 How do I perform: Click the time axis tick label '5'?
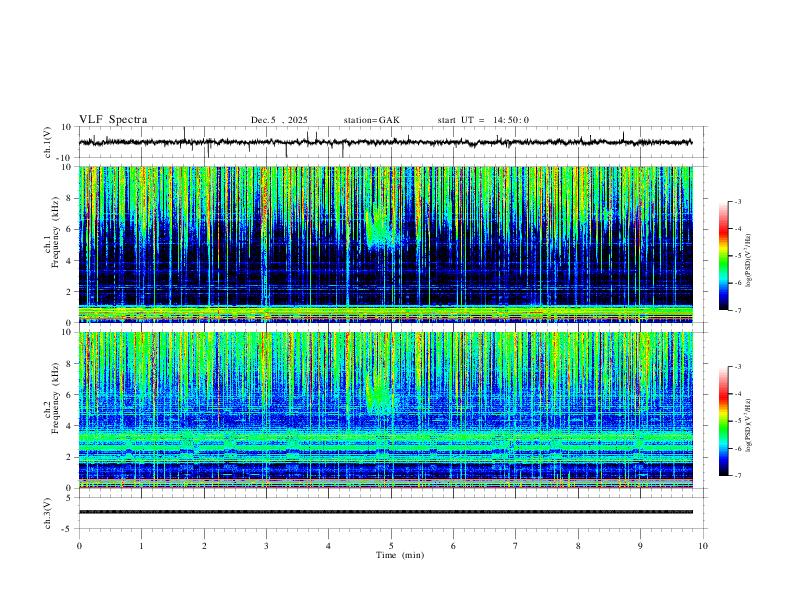pyautogui.click(x=391, y=546)
